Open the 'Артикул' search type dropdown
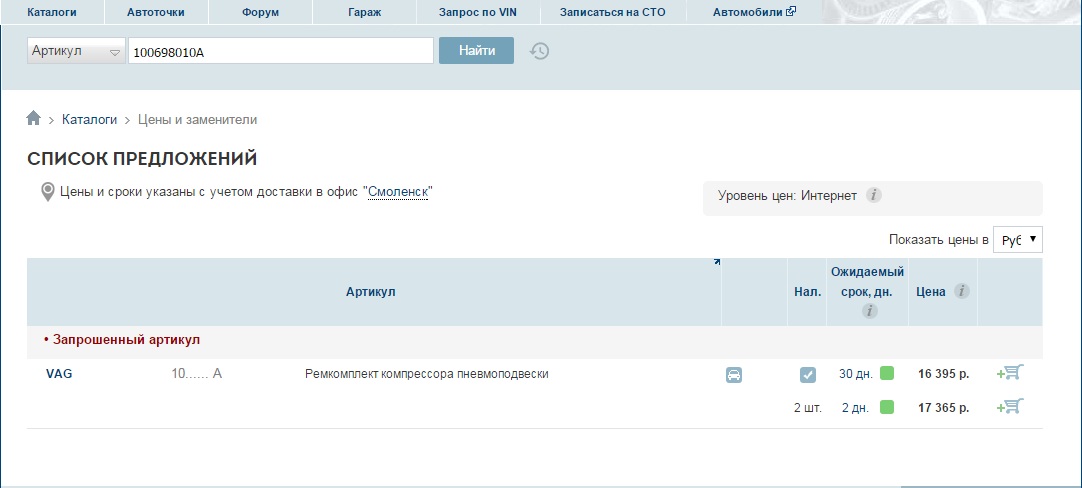This screenshot has height=488, width=1082. coord(76,52)
